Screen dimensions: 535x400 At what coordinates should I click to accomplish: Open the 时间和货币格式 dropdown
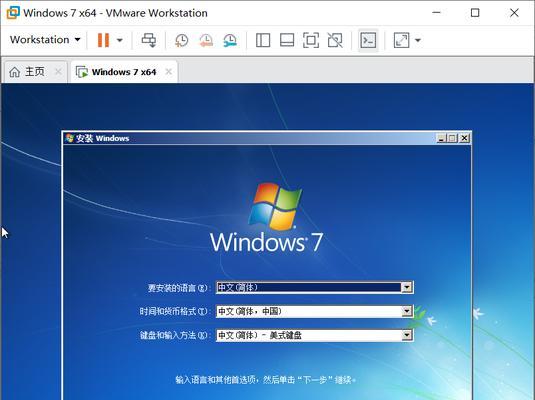point(407,311)
